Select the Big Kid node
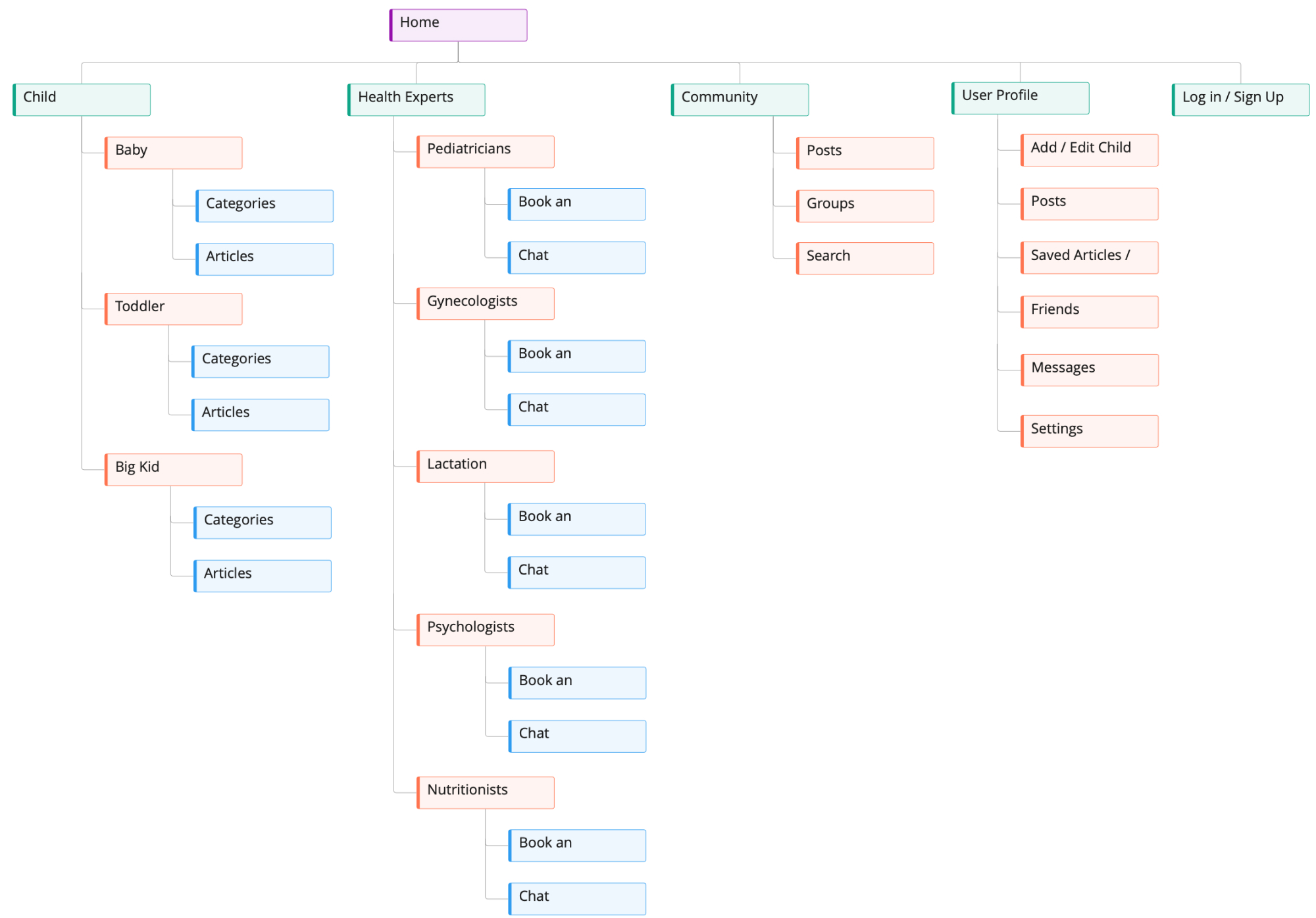 coord(173,469)
